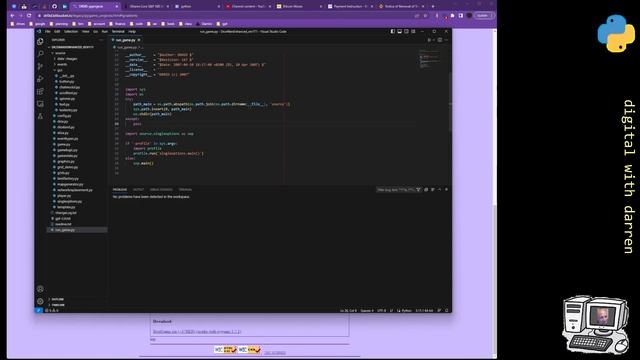
Task: Open Explorer views ellipsis menu
Action: coord(101,40)
